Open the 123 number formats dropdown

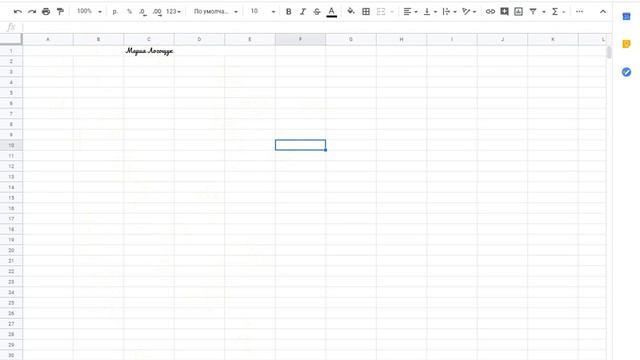(x=173, y=11)
